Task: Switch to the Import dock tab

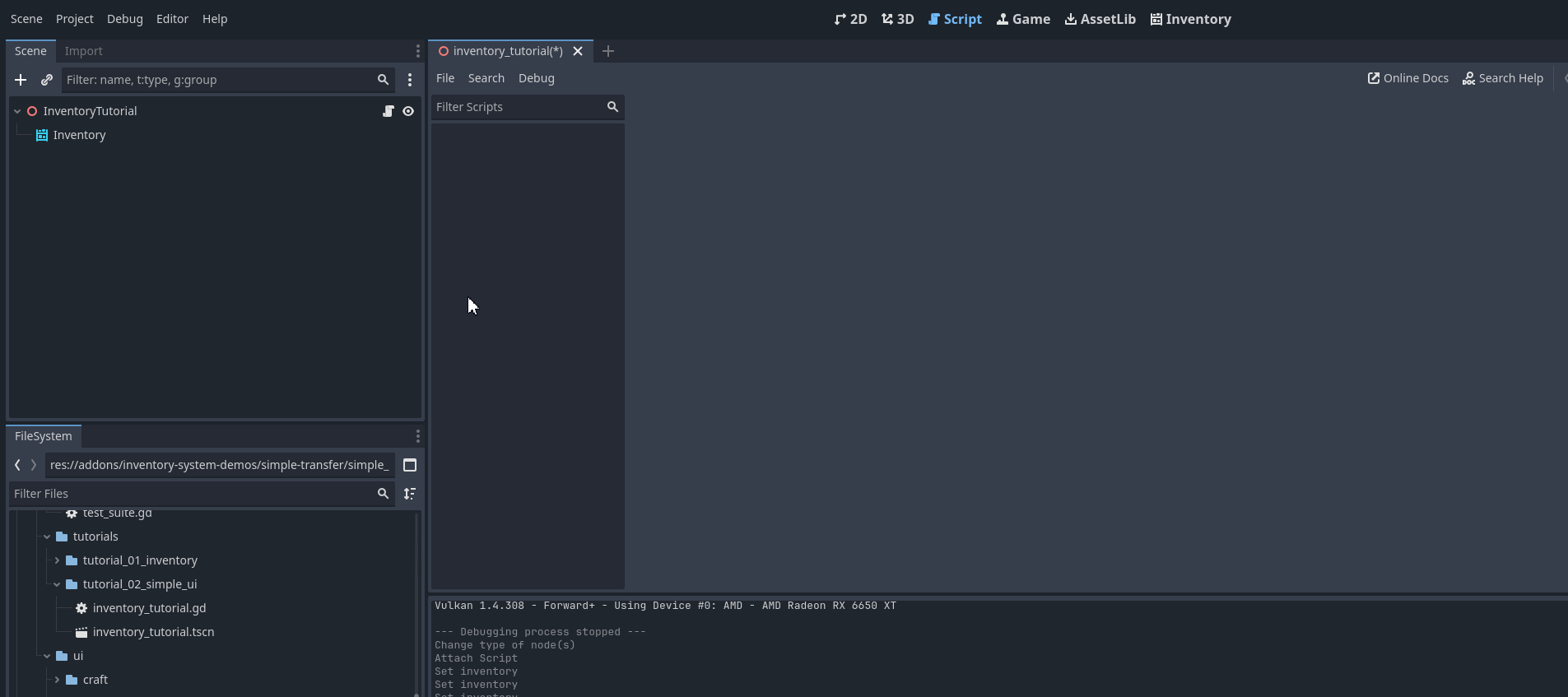Action: tap(84, 51)
